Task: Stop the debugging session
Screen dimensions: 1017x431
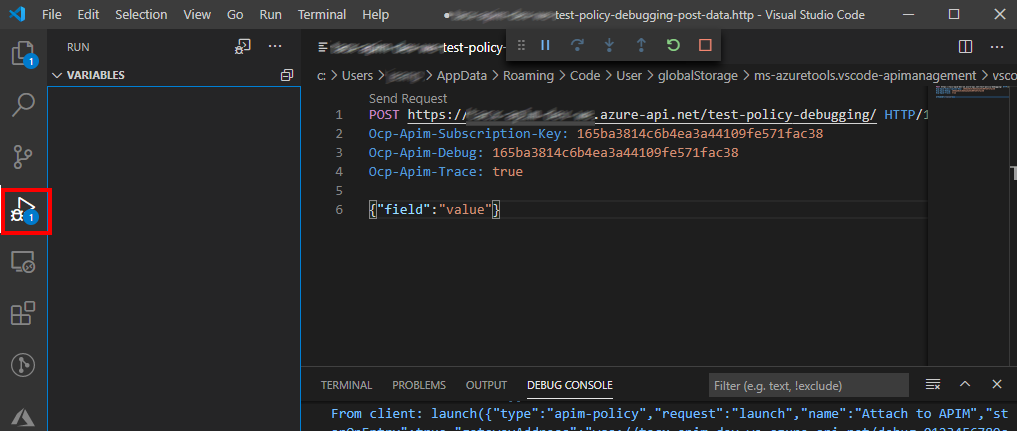Action: coord(705,45)
